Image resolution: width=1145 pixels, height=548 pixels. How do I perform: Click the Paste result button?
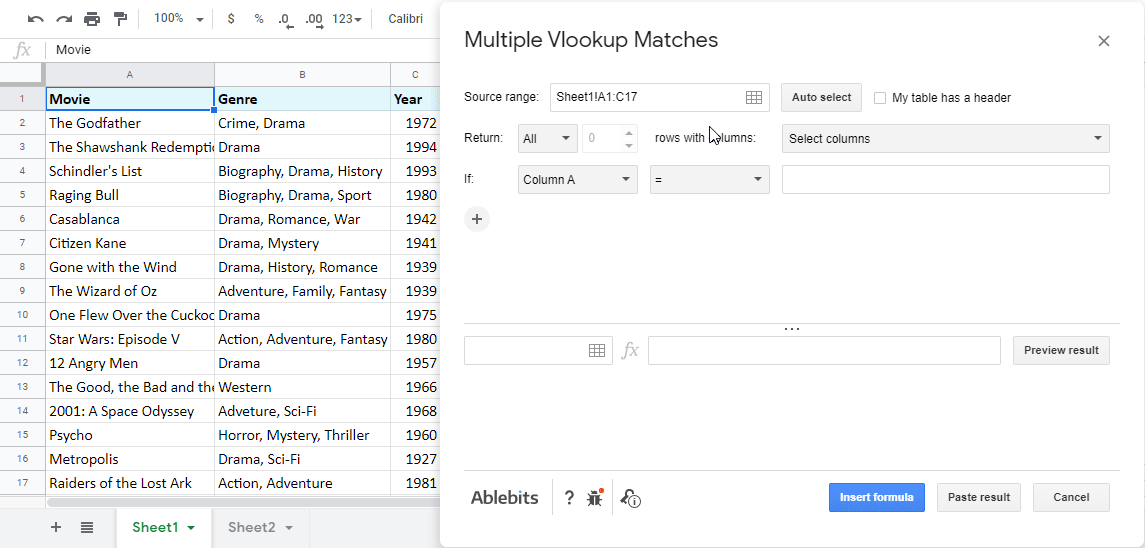pyautogui.click(x=979, y=498)
